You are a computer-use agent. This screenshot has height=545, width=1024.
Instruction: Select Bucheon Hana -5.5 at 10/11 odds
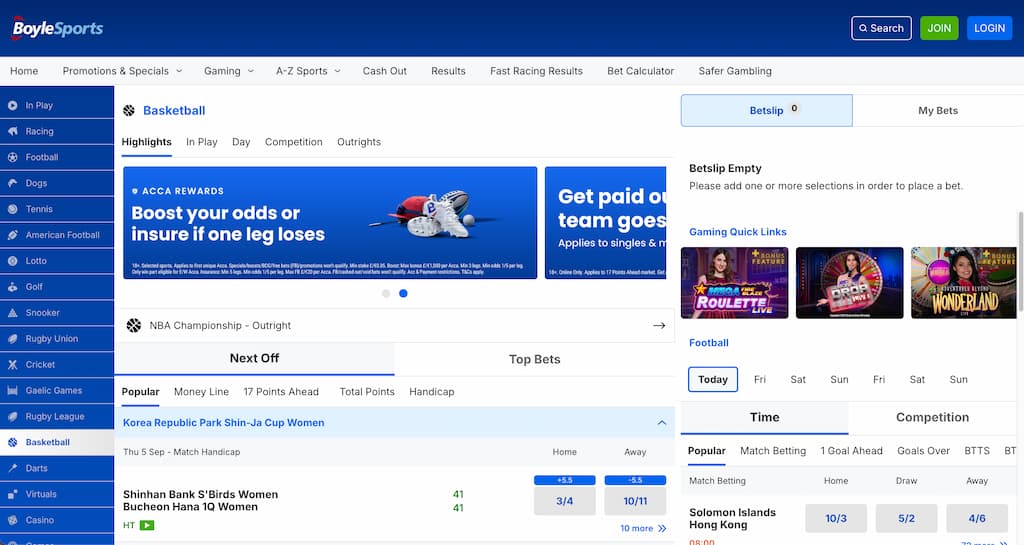point(635,501)
